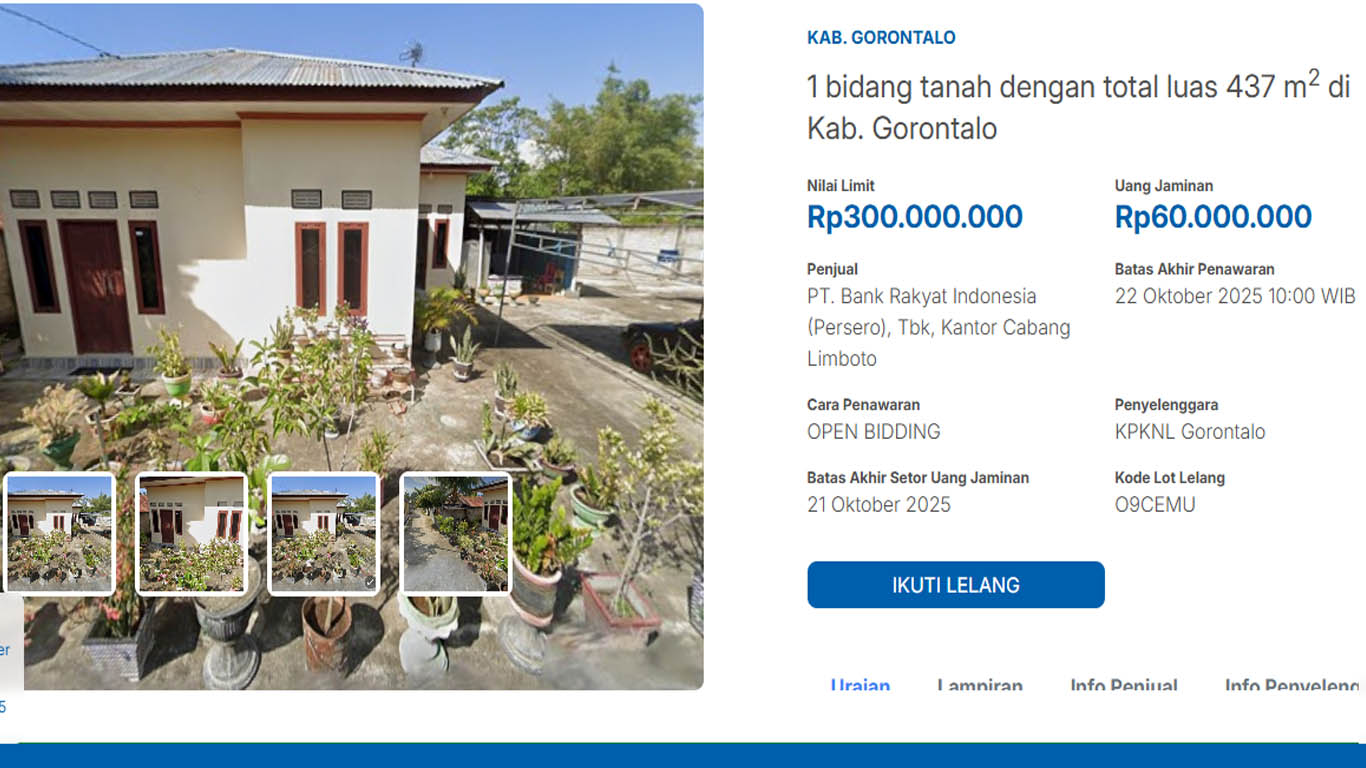Click the KAB. GORONTALO location link
1366x768 pixels.
pos(881,38)
